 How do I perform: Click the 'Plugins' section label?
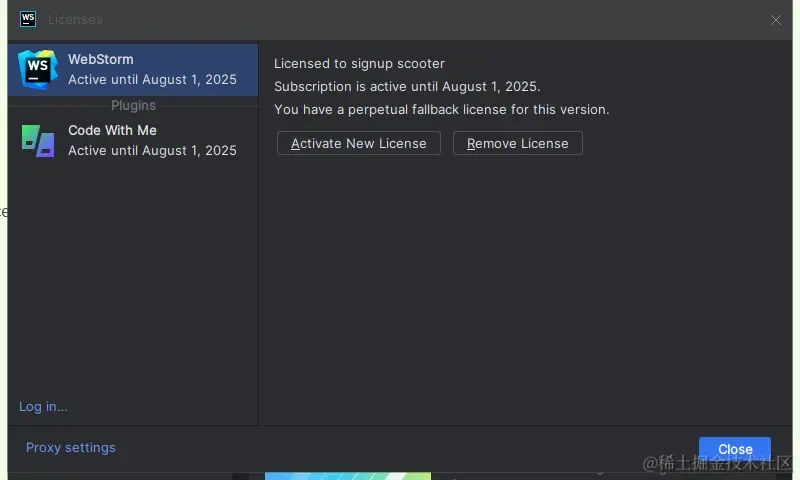pos(134,106)
